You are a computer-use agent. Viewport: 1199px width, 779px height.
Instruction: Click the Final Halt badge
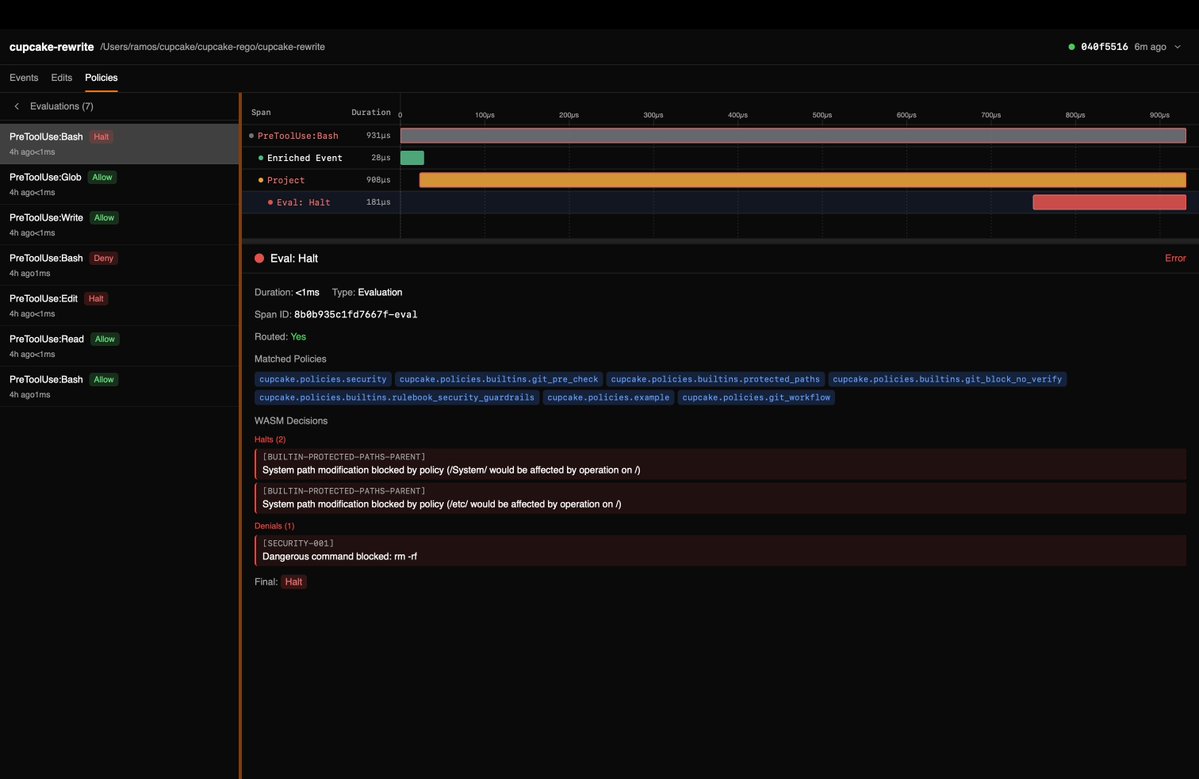tap(294, 583)
